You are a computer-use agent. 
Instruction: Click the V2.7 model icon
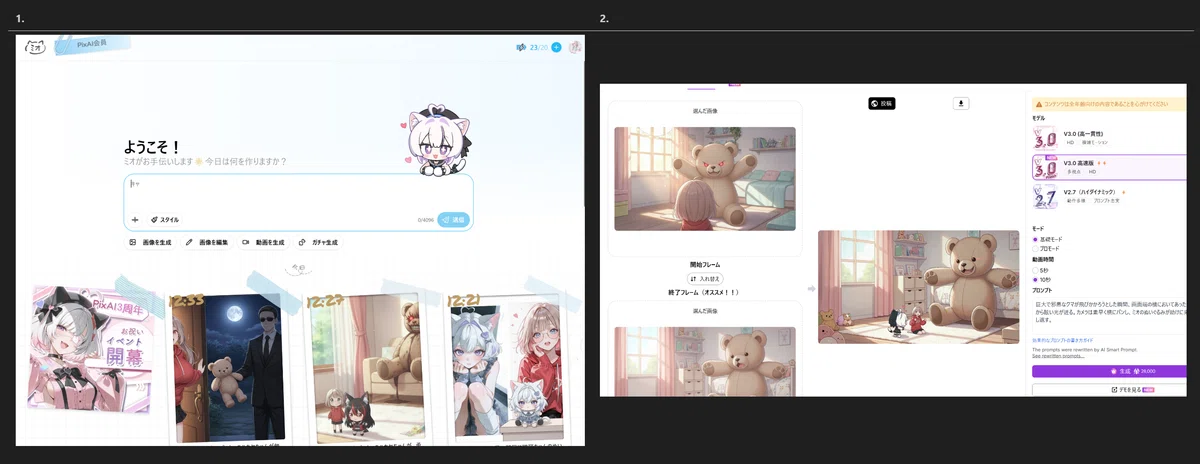1044,197
